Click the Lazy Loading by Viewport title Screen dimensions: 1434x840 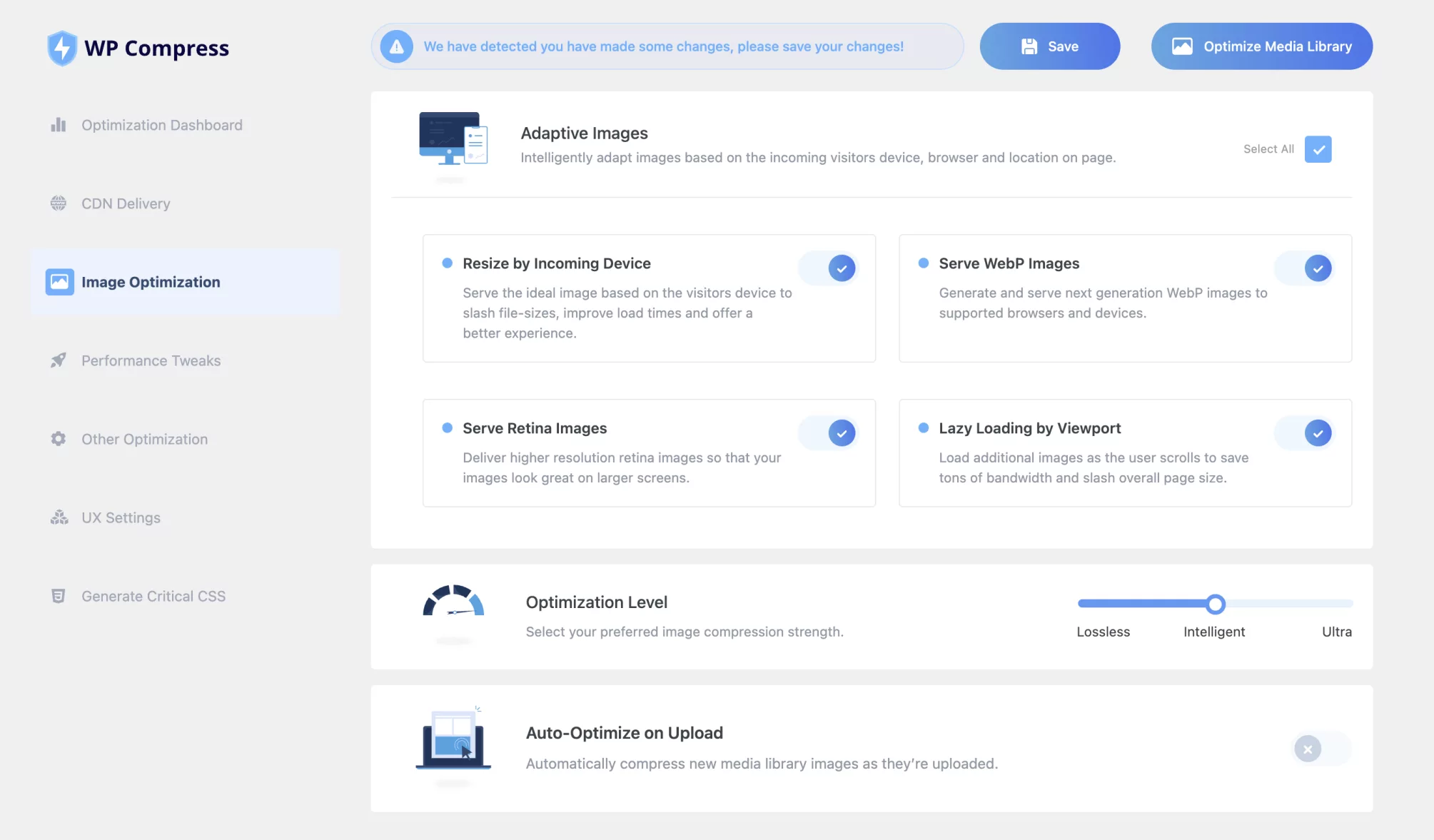click(x=1029, y=428)
